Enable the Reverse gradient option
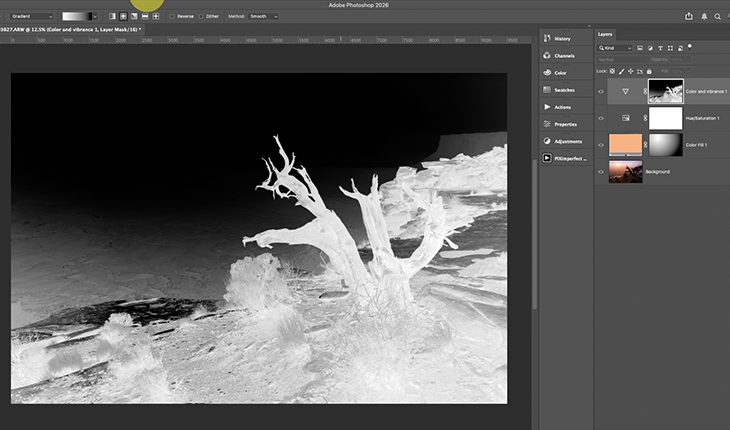Viewport: 730px width, 430px height. (x=172, y=16)
